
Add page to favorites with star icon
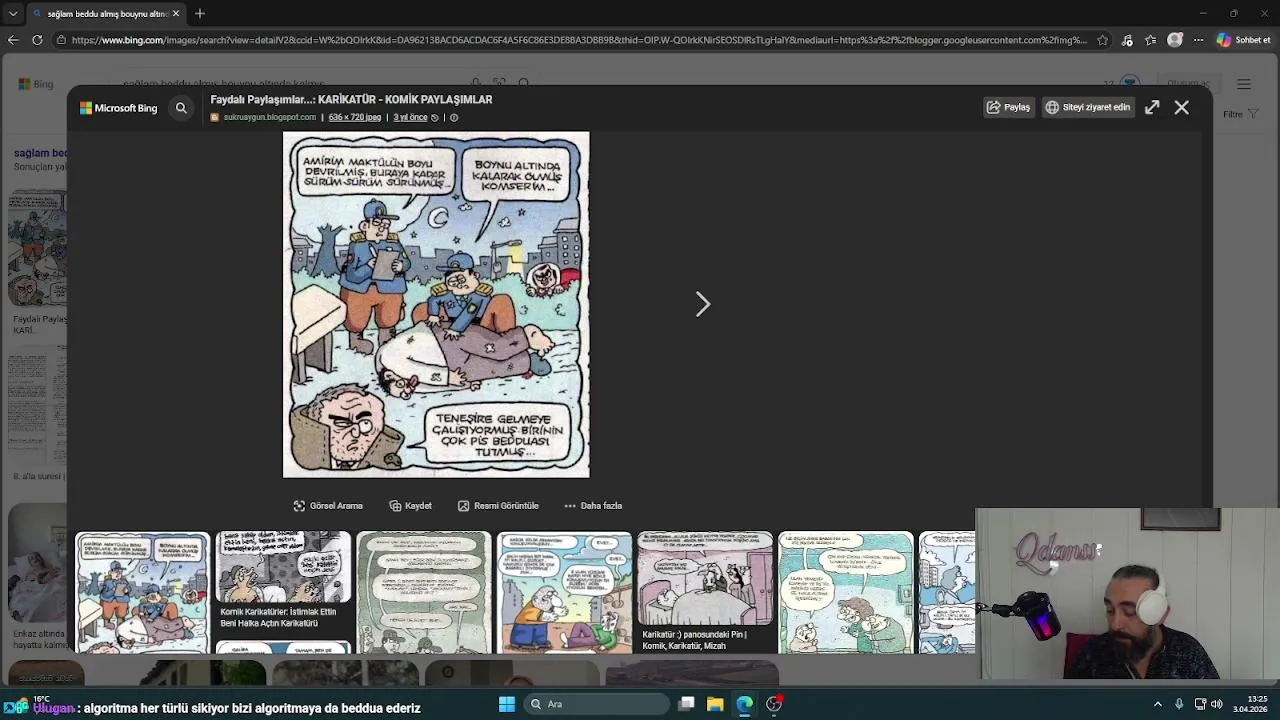pyautogui.click(x=1102, y=40)
